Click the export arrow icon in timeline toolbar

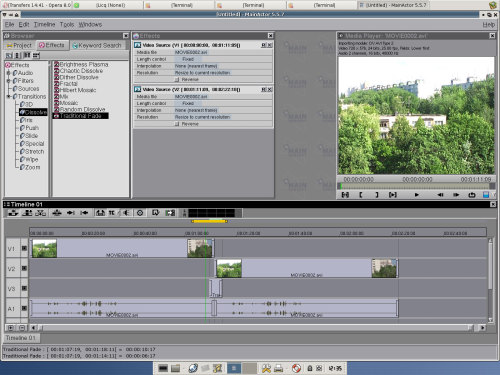pos(170,213)
